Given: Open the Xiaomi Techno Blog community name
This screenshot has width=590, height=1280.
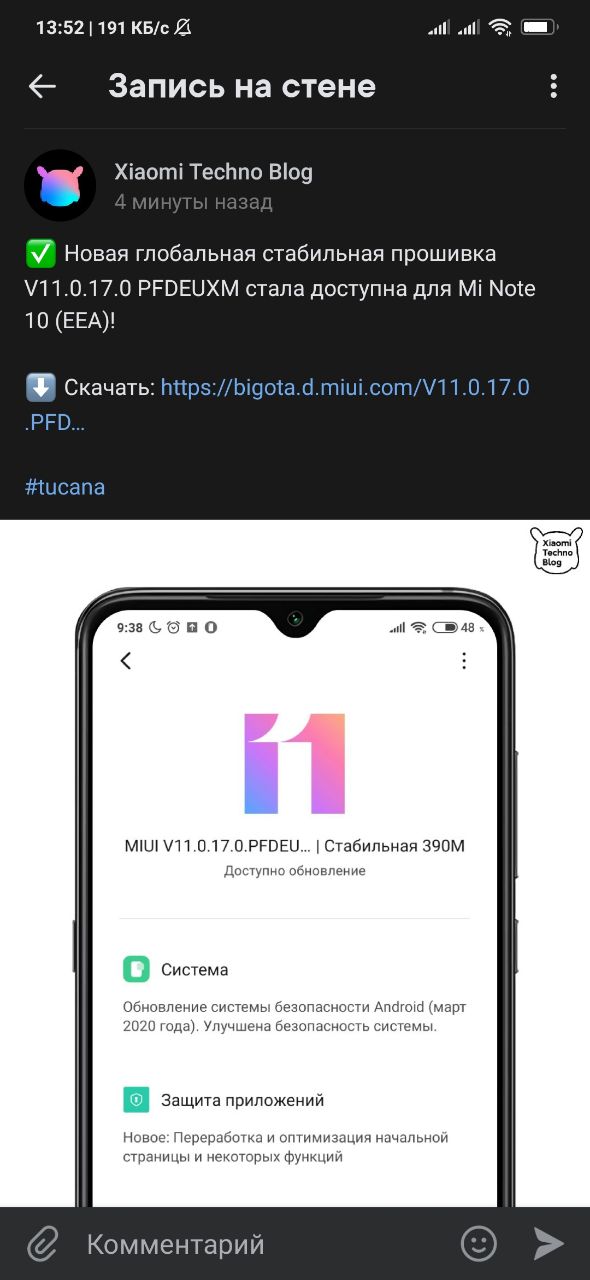Looking at the screenshot, I should click(213, 172).
